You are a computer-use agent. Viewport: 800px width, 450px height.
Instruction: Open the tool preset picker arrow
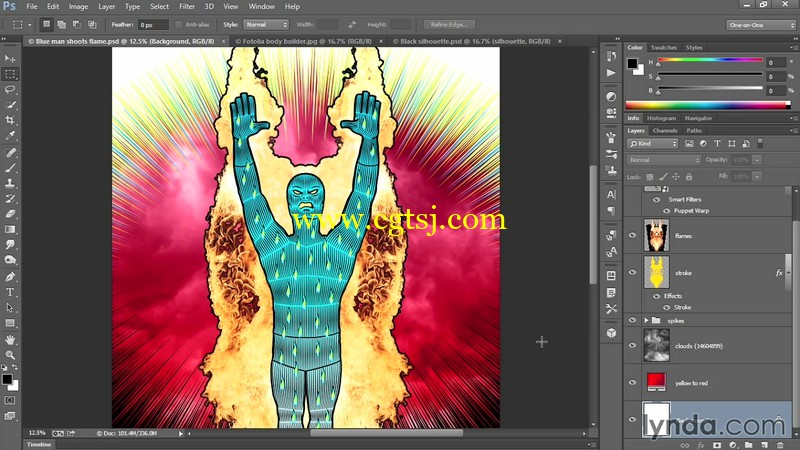[x=29, y=24]
